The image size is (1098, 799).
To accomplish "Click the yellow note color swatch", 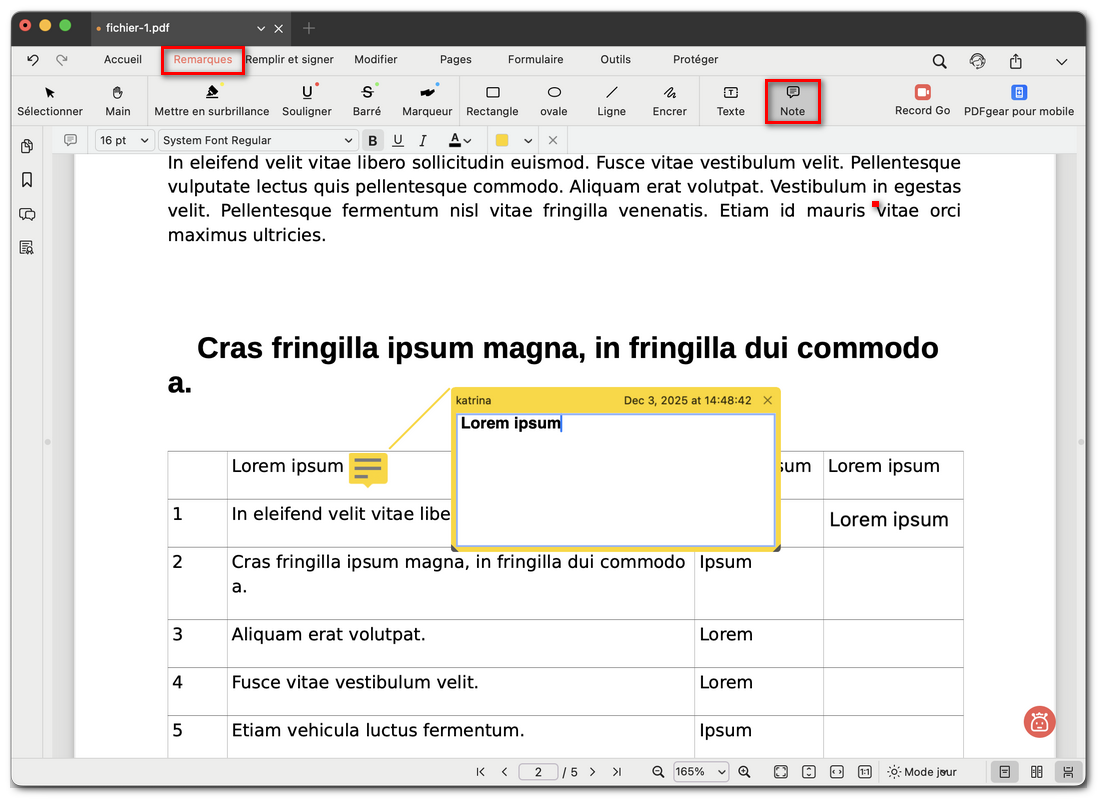I will click(502, 141).
